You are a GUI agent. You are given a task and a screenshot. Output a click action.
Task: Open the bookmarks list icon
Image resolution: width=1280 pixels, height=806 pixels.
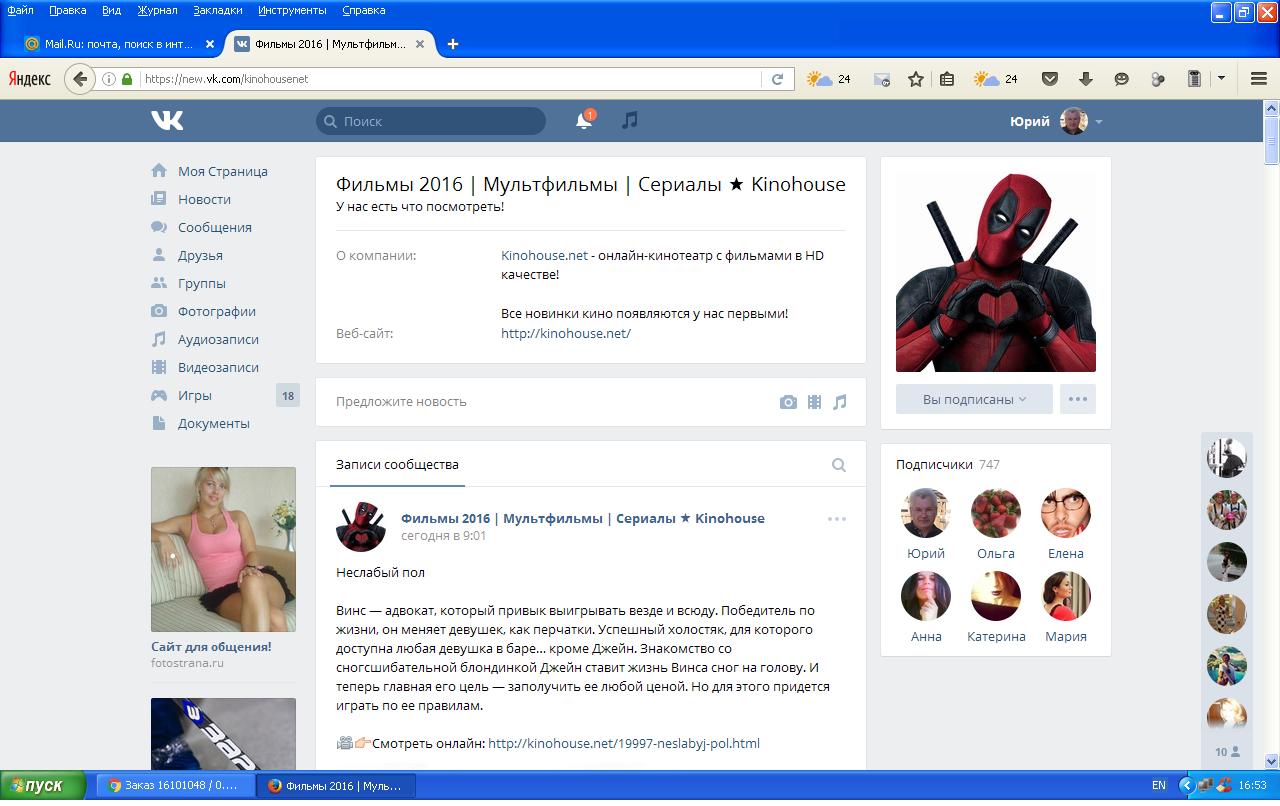tap(947, 79)
